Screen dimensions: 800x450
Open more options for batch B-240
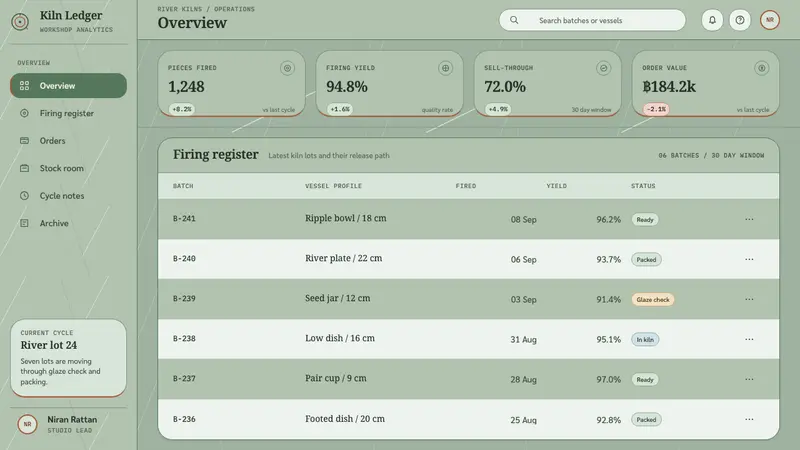tap(749, 259)
